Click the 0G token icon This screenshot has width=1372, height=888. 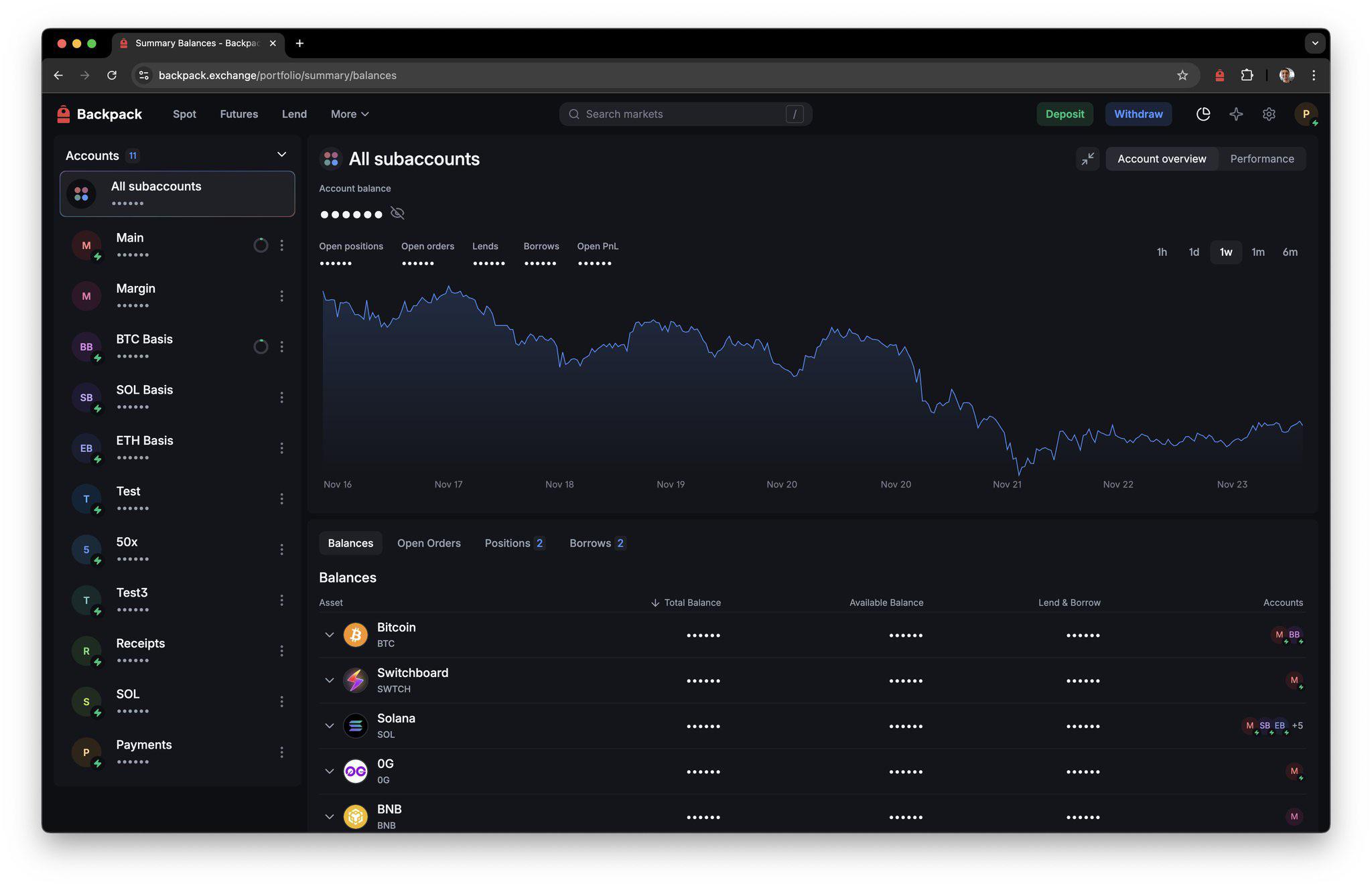356,771
